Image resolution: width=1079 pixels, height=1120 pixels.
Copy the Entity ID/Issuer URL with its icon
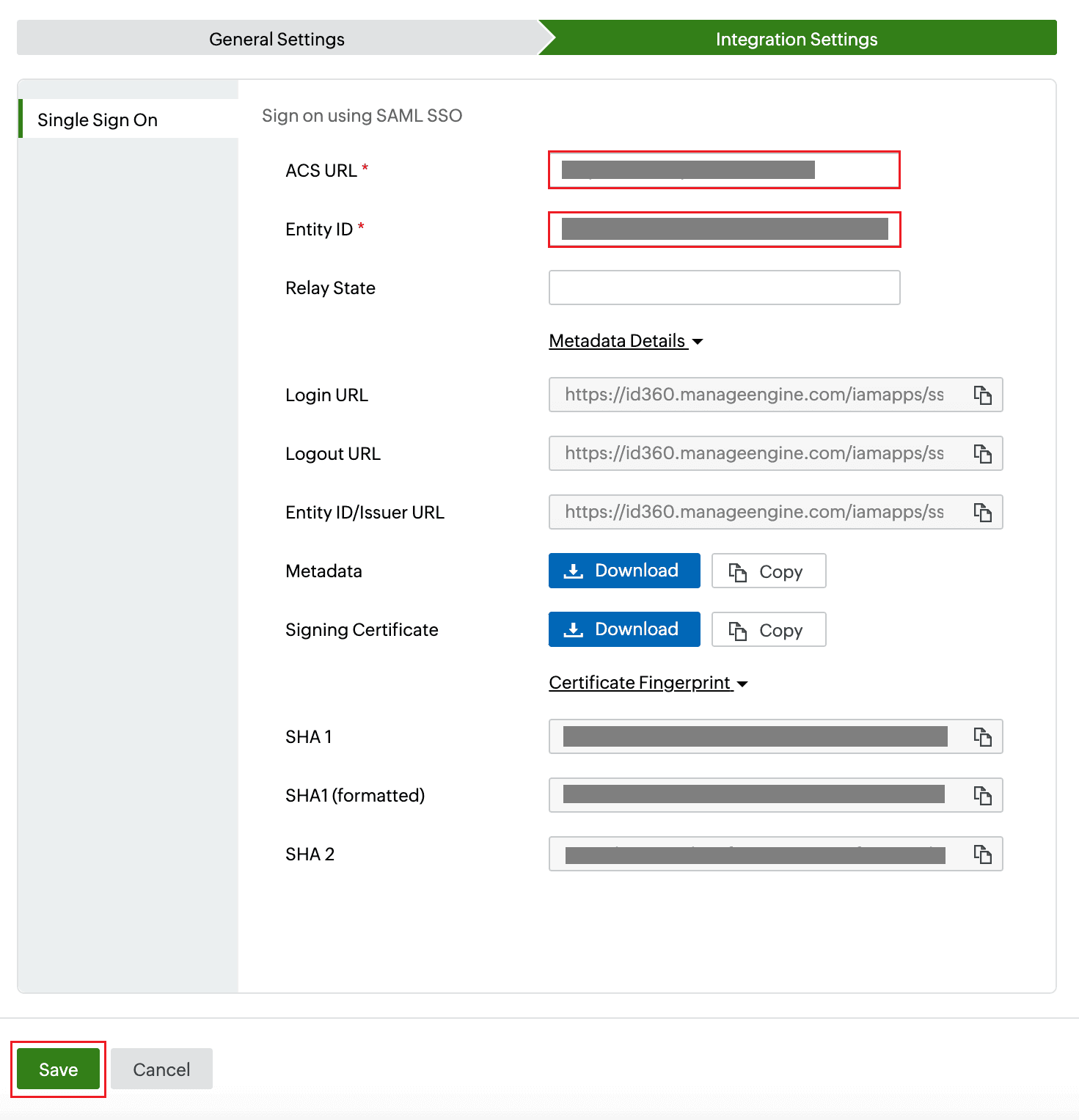click(x=982, y=513)
